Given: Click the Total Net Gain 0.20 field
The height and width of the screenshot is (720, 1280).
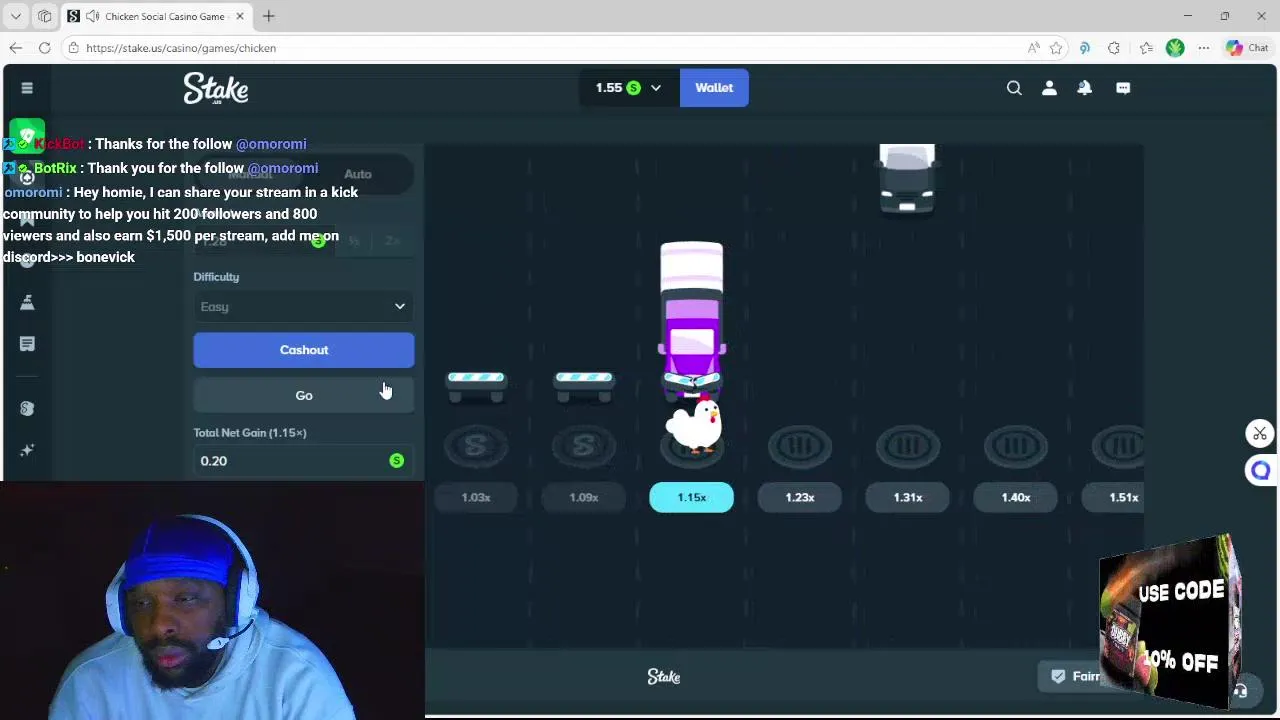Looking at the screenshot, I should 303,461.
